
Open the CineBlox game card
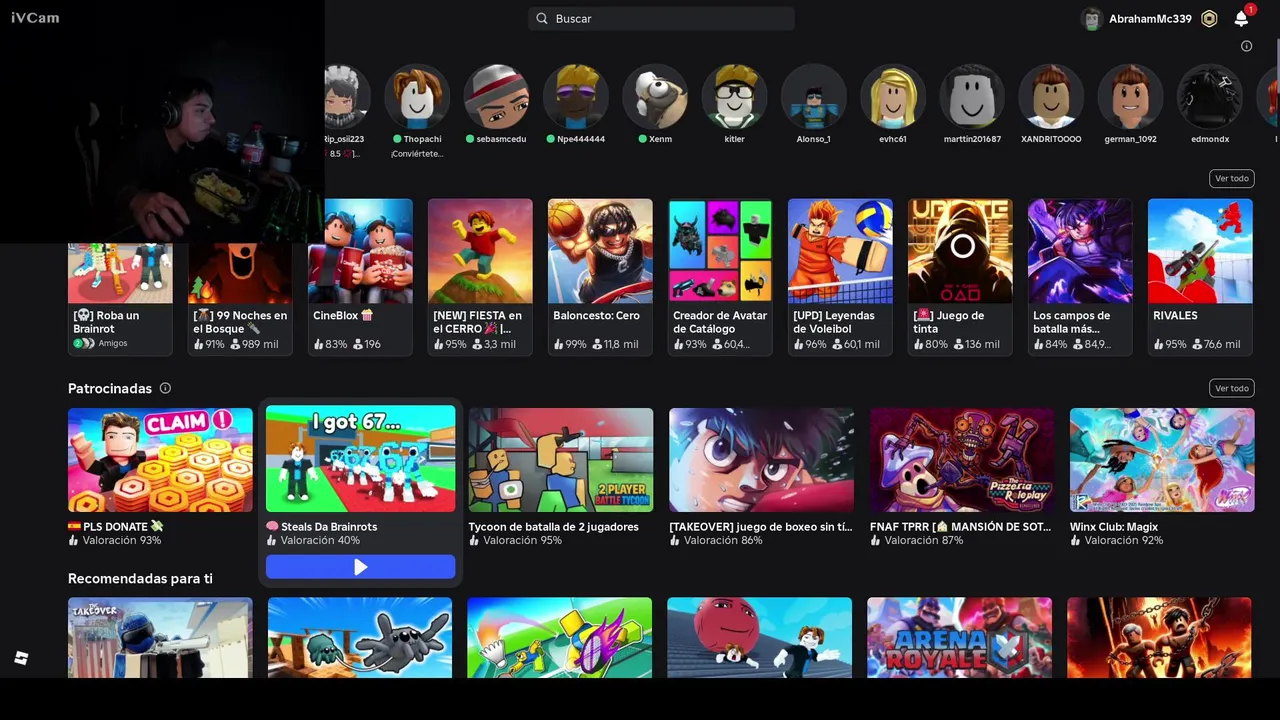click(360, 277)
